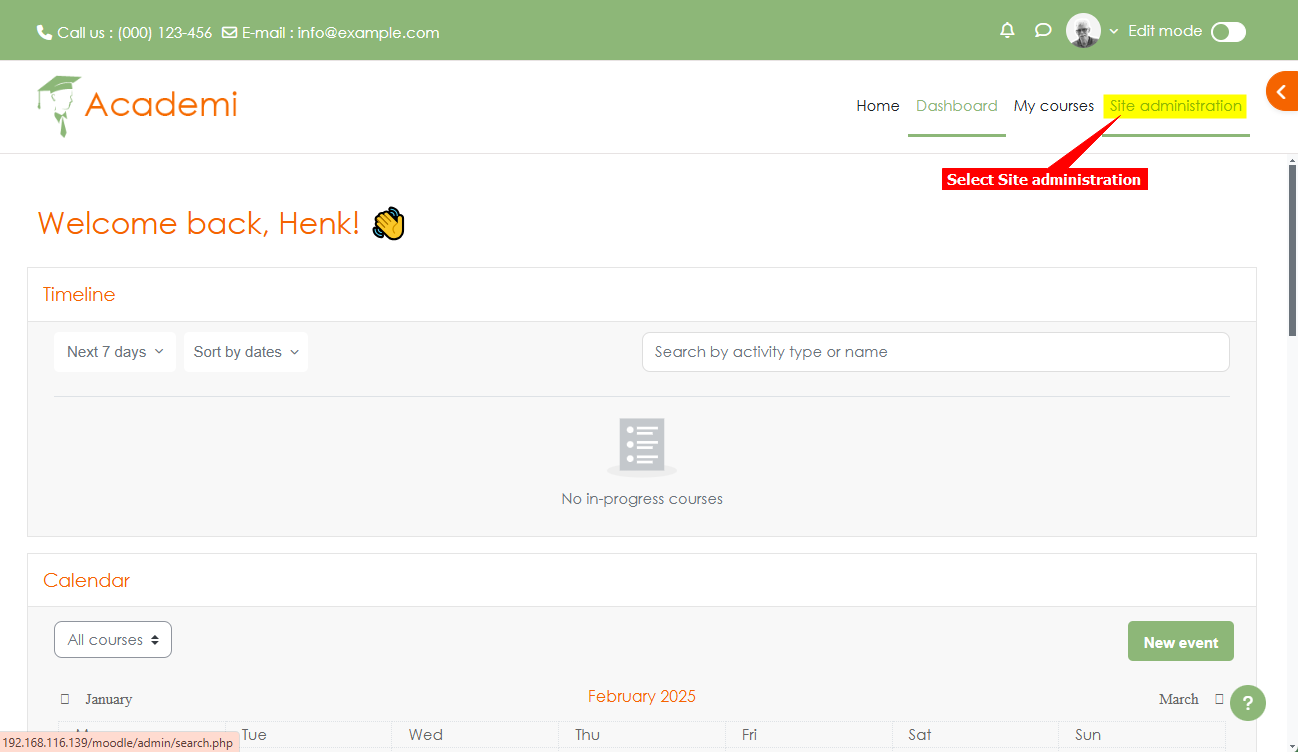Expand the user menu chevron
The height and width of the screenshot is (752, 1298).
1113,31
